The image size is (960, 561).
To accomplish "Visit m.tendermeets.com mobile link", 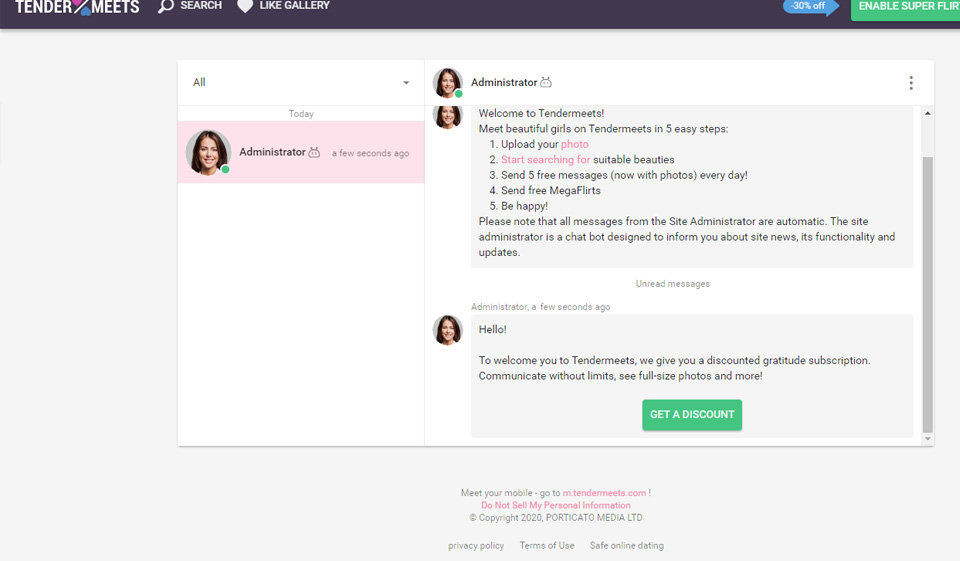I will pos(604,493).
